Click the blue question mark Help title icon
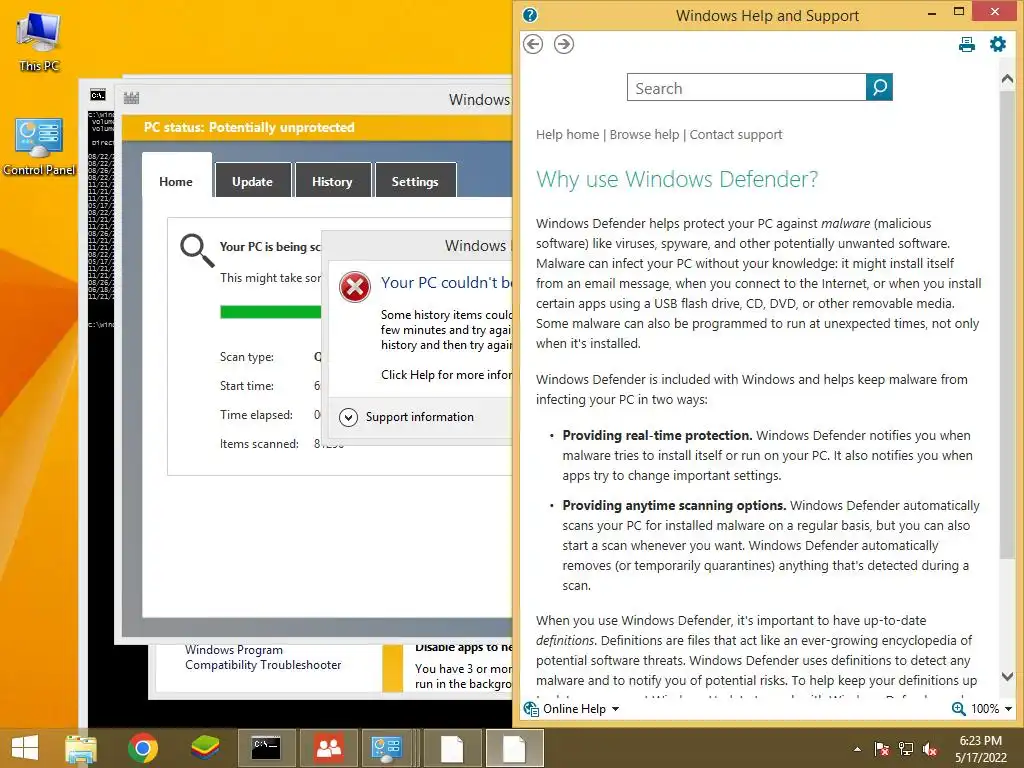1024x768 pixels. pos(530,15)
